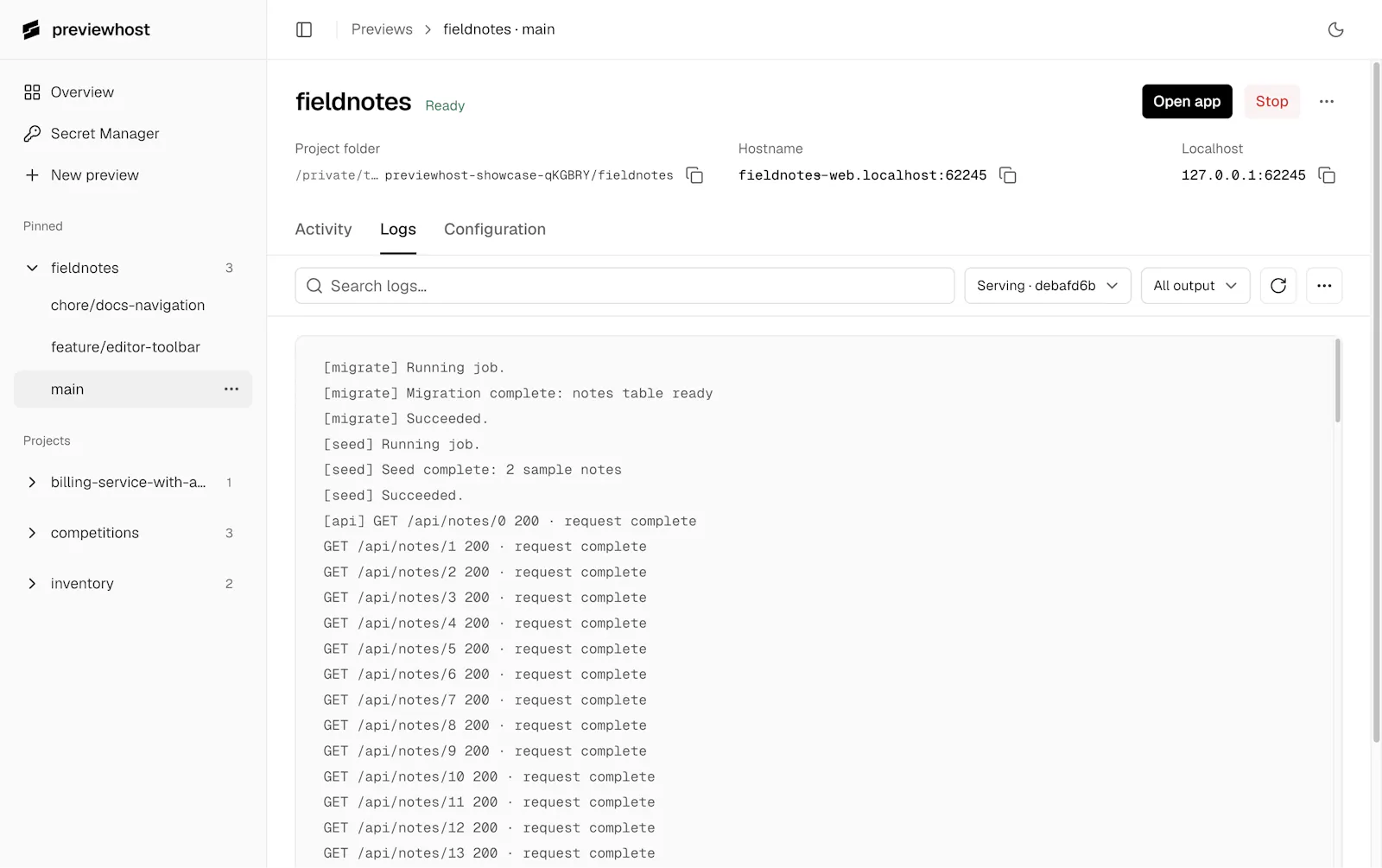1382x868 pixels.
Task: Open the Overview grid icon
Action: click(x=32, y=92)
